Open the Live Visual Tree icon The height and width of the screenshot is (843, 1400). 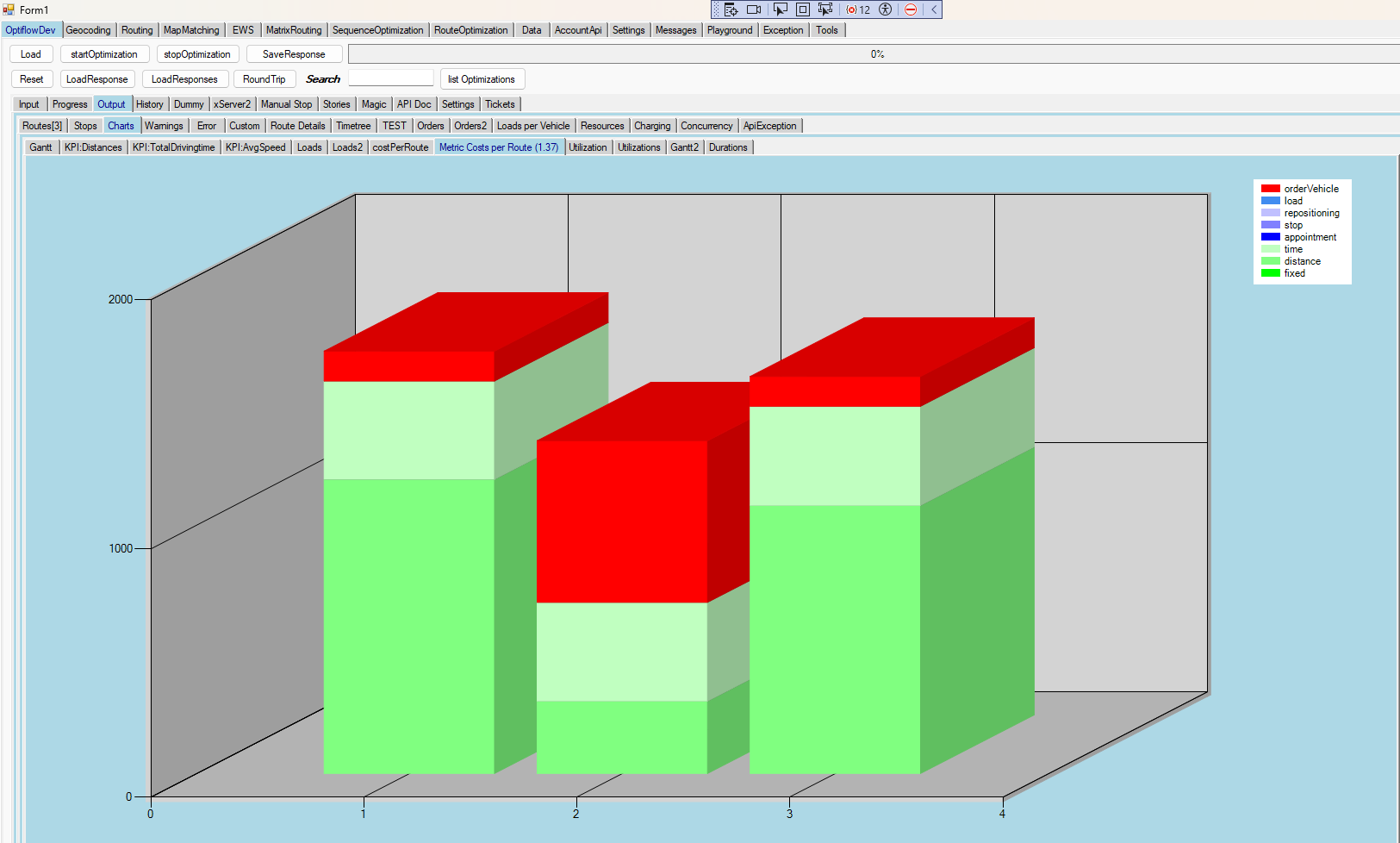731,9
